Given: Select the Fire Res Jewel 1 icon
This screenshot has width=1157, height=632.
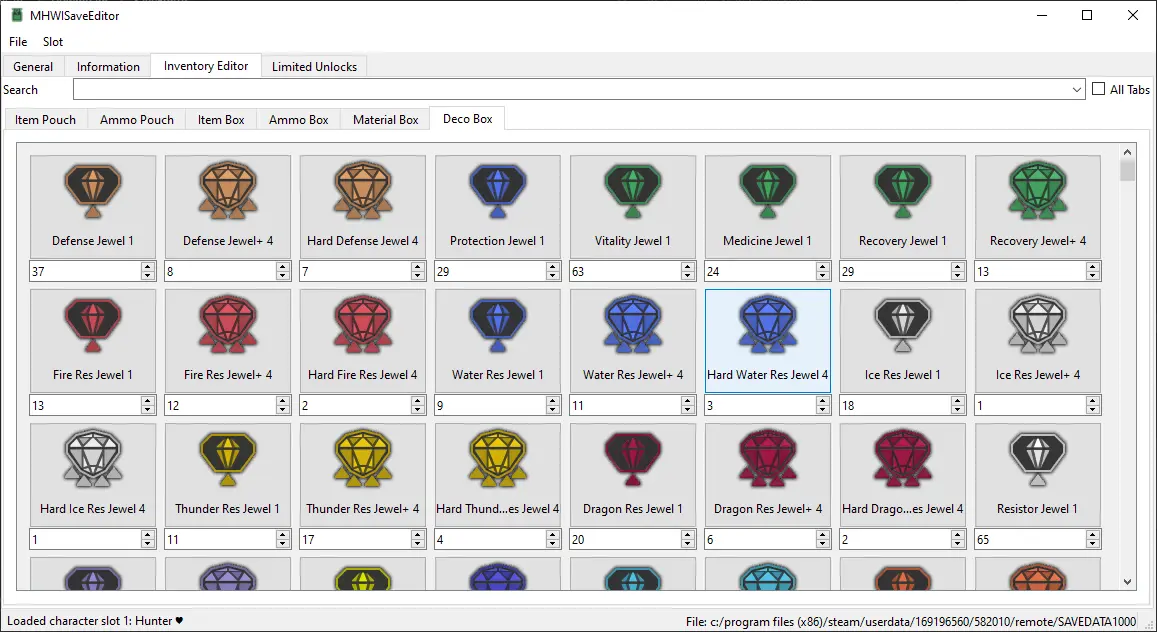Looking at the screenshot, I should point(92,324).
